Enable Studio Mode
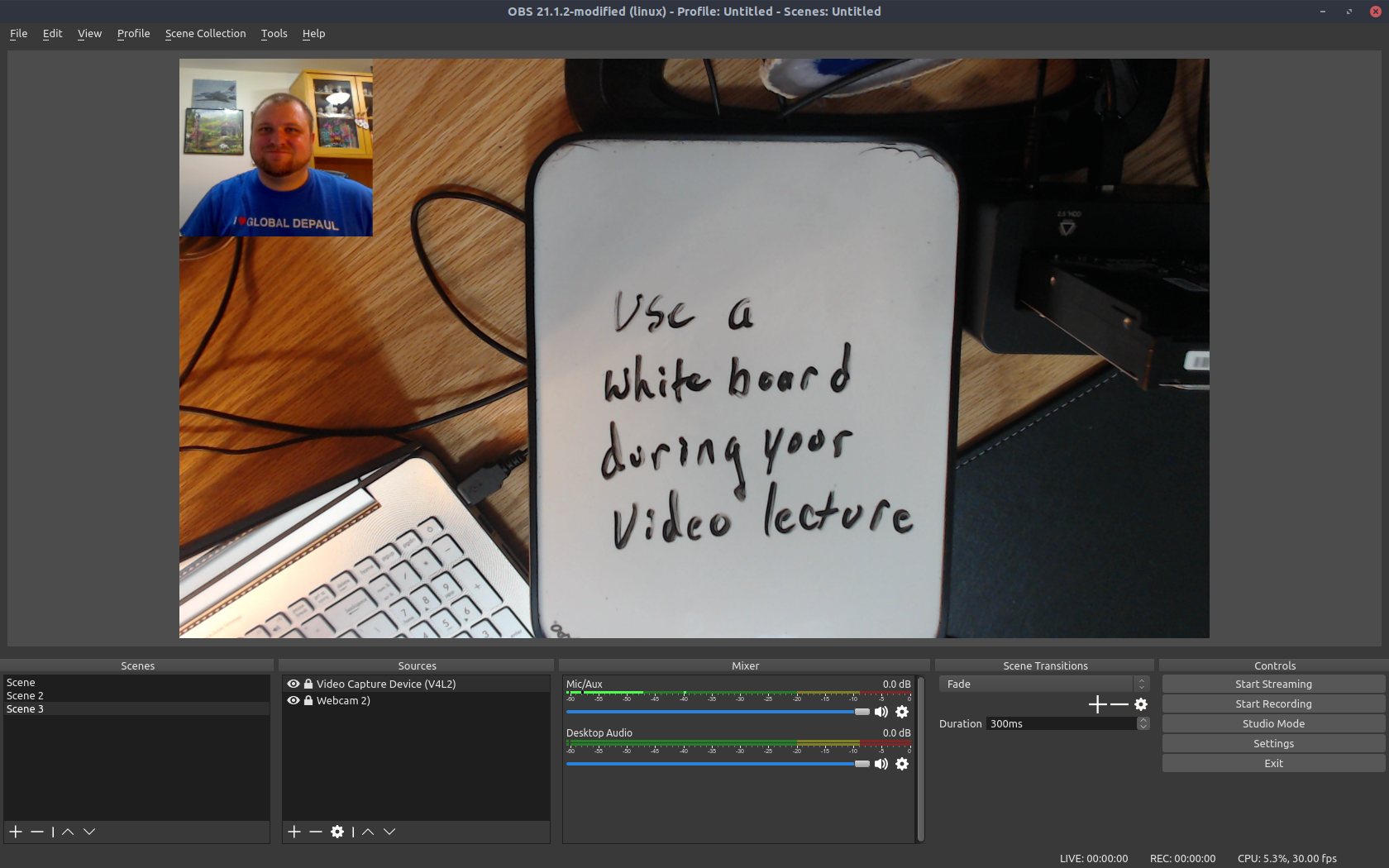1389x868 pixels. (x=1273, y=724)
